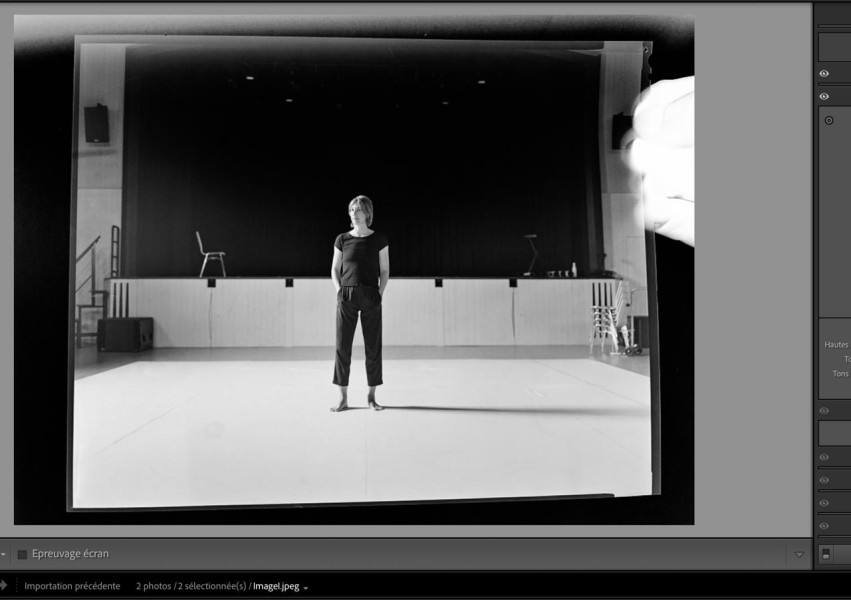Image resolution: width=851 pixels, height=600 pixels.
Task: Click the histogram box at top of right panel
Action: (834, 46)
